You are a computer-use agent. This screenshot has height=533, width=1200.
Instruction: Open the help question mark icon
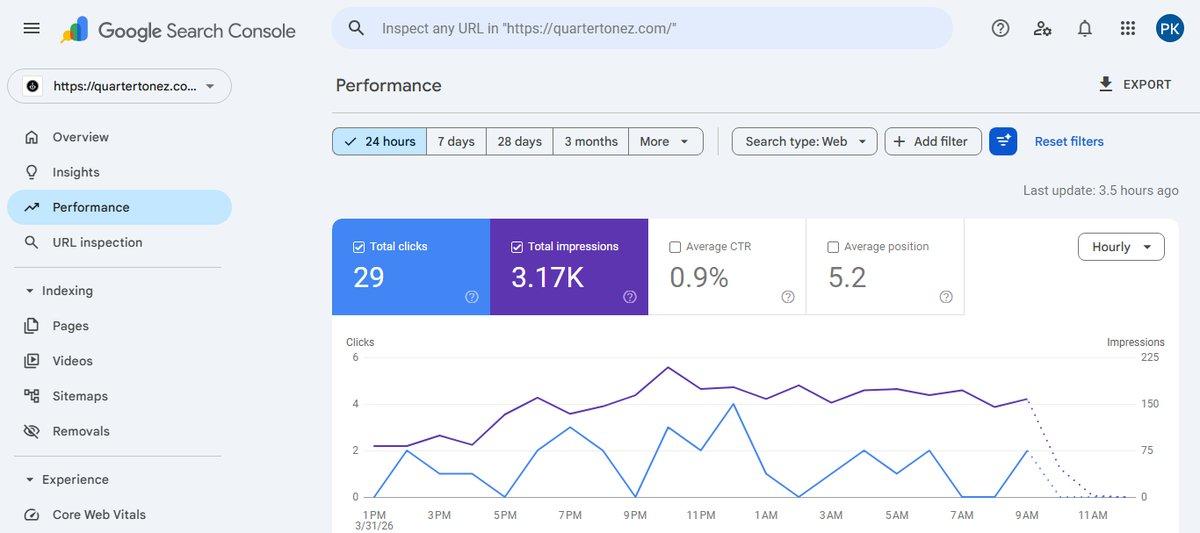click(x=1000, y=28)
